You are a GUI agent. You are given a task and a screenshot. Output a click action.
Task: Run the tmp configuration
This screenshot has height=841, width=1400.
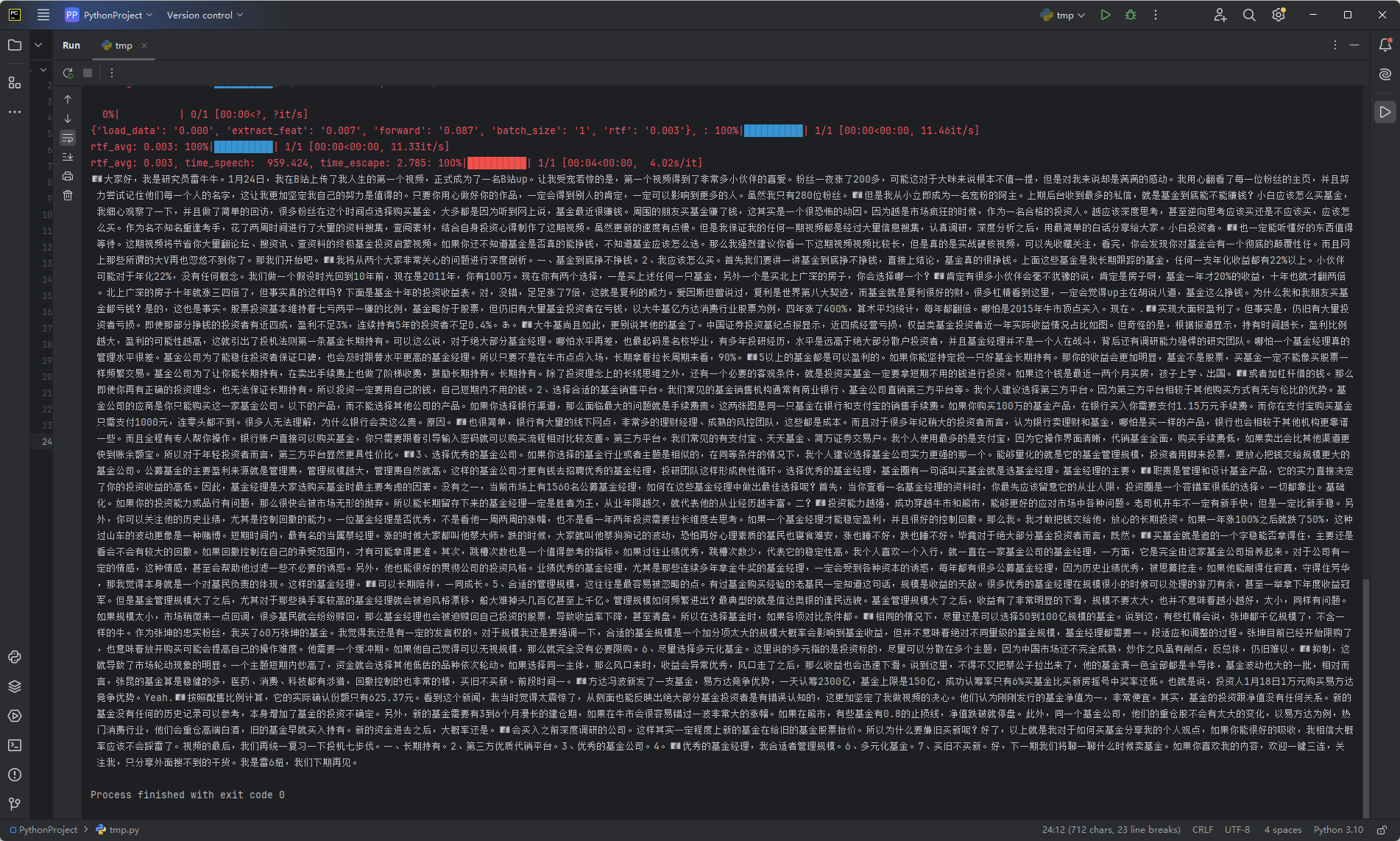point(1105,15)
